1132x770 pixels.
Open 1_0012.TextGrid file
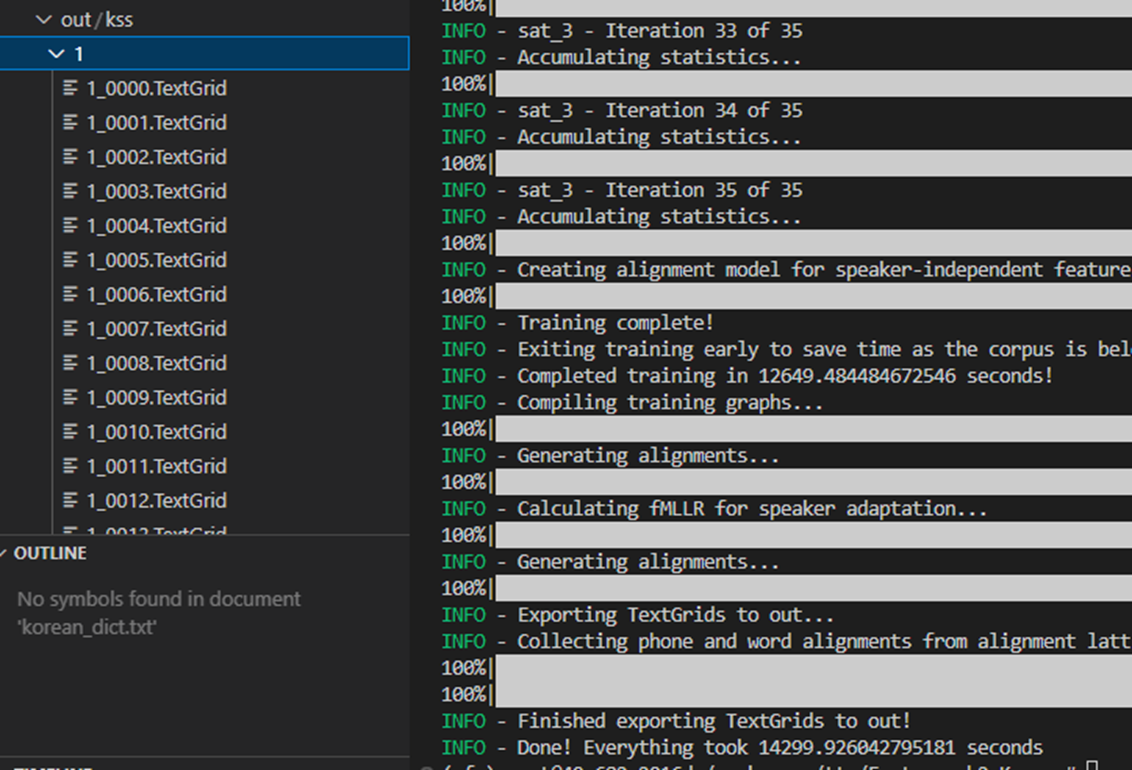[156, 501]
